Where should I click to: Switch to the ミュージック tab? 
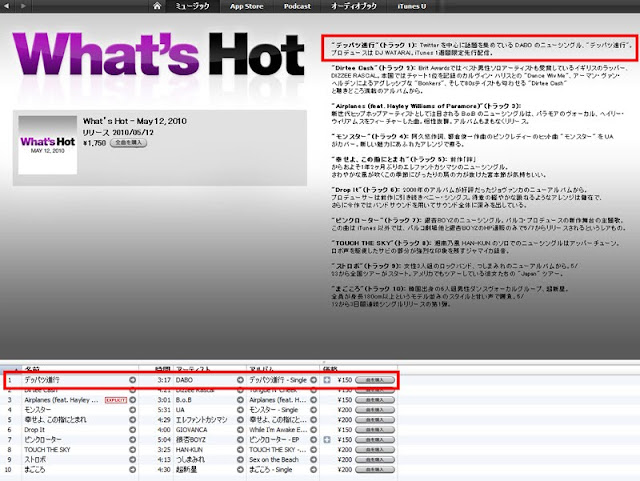click(192, 6)
